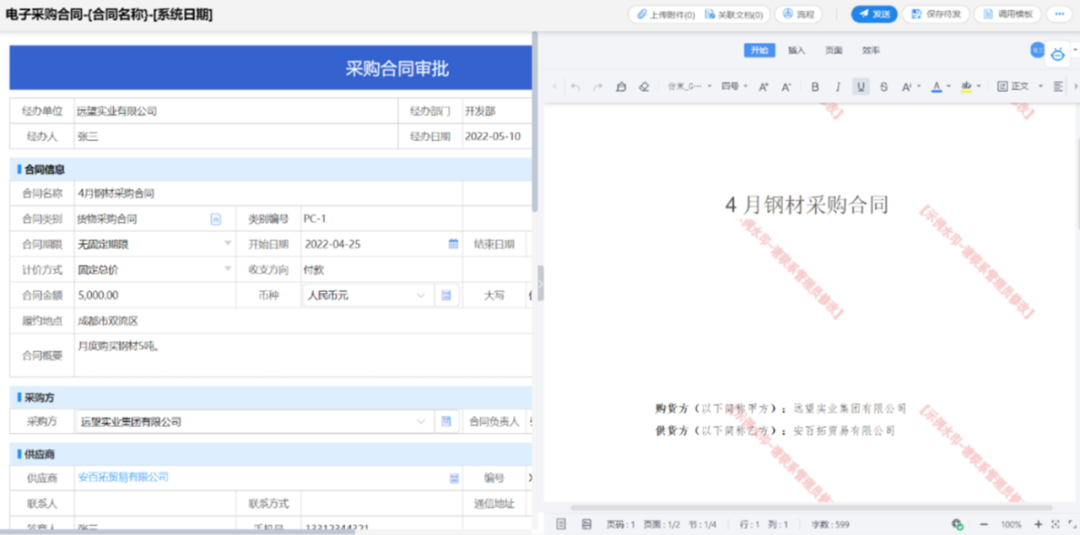This screenshot has width=1080, height=535.
Task: Click the robot assistant icon
Action: click(1058, 54)
